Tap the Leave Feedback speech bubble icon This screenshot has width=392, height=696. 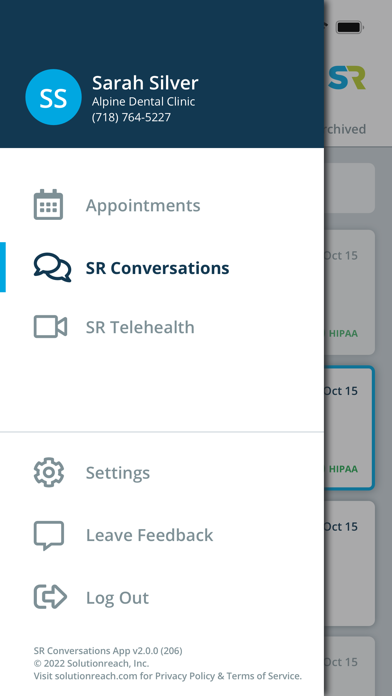[49, 535]
